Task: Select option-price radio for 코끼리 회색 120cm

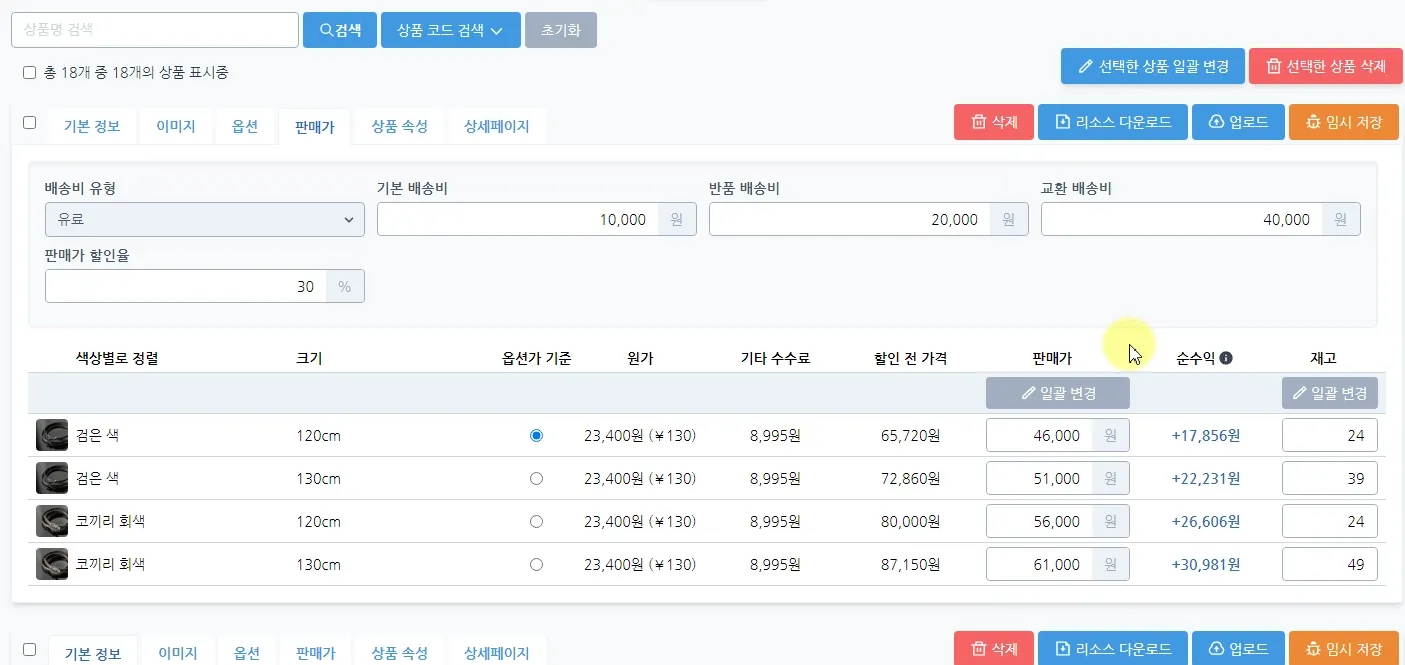Action: 536,522
